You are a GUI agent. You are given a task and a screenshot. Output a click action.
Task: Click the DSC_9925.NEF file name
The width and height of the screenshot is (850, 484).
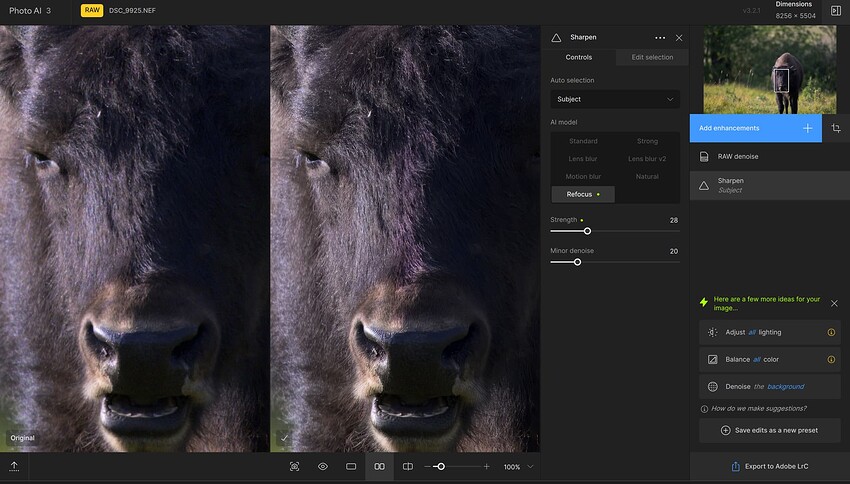click(132, 10)
